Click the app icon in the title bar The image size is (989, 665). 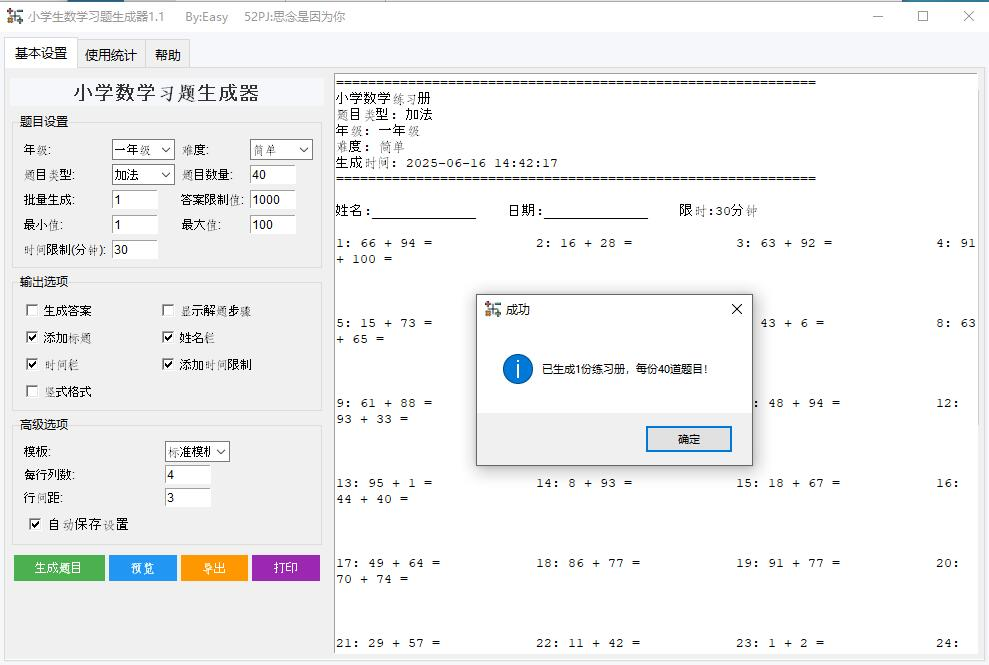15,16
